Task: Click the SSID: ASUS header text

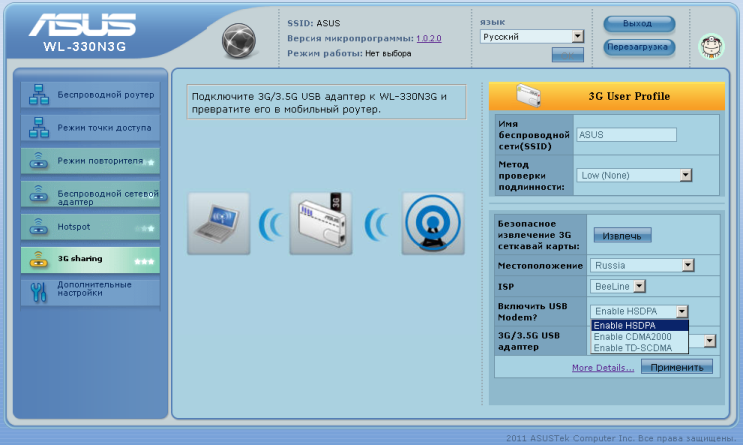Action: (314, 23)
